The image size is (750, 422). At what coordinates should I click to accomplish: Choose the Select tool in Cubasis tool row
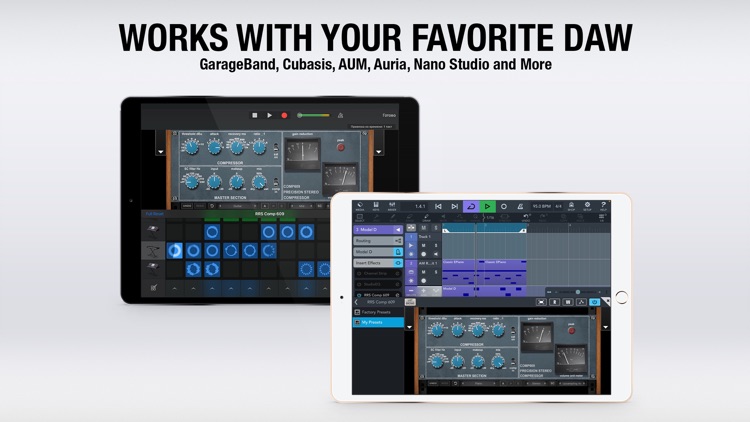tap(360, 218)
